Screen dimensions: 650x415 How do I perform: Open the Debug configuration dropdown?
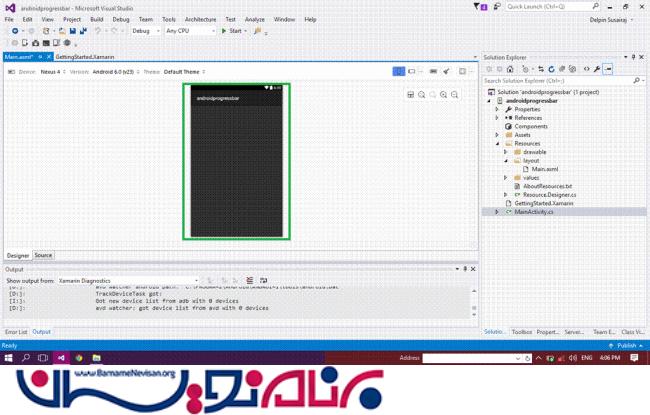point(146,31)
